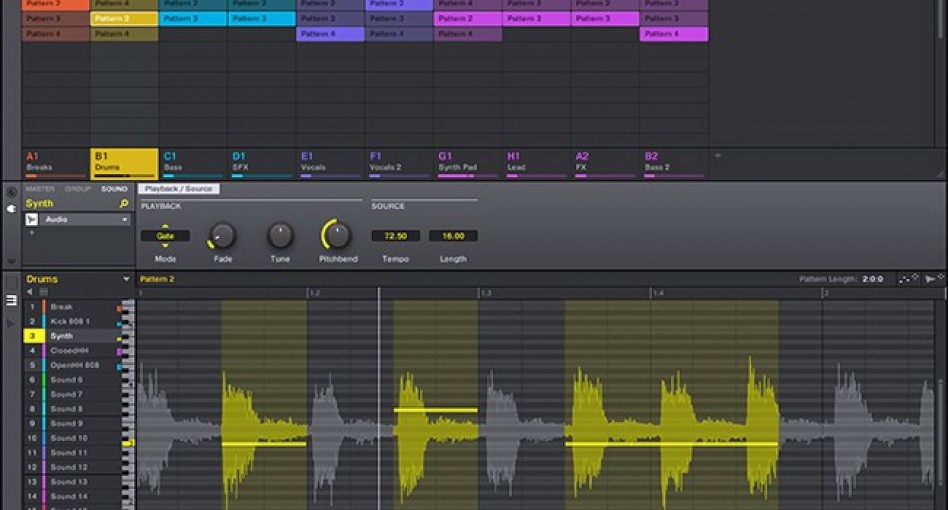
Task: Select Pattern 3 clip in Breaks column
Action: pos(56,19)
